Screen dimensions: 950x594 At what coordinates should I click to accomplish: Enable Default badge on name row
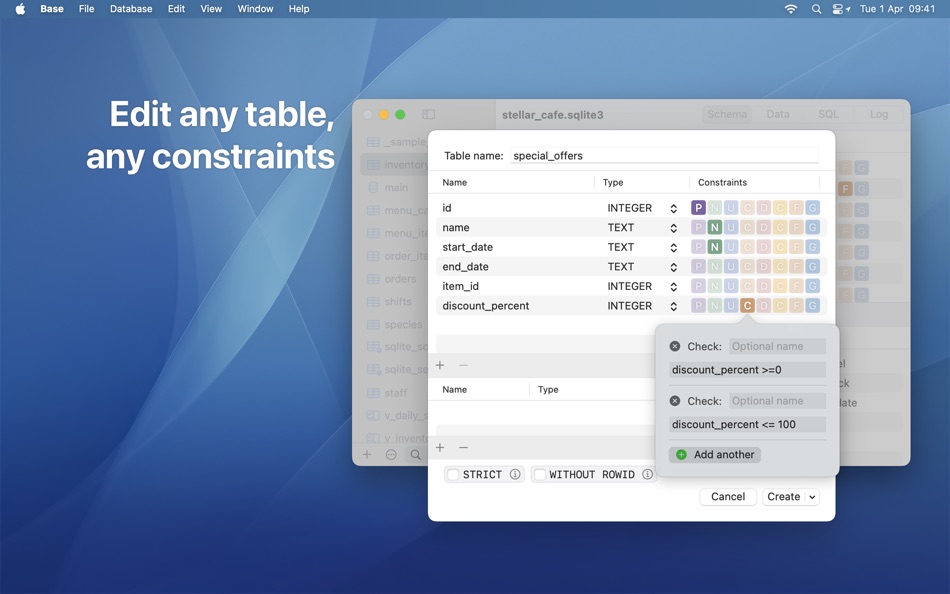[763, 227]
